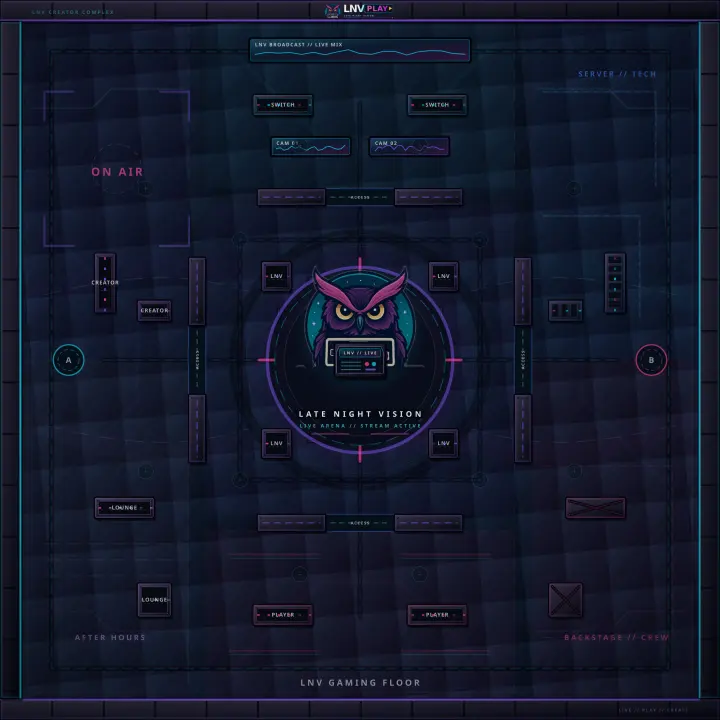Click the AFTER HOURS label
Screen dimensions: 720x720
(110, 637)
